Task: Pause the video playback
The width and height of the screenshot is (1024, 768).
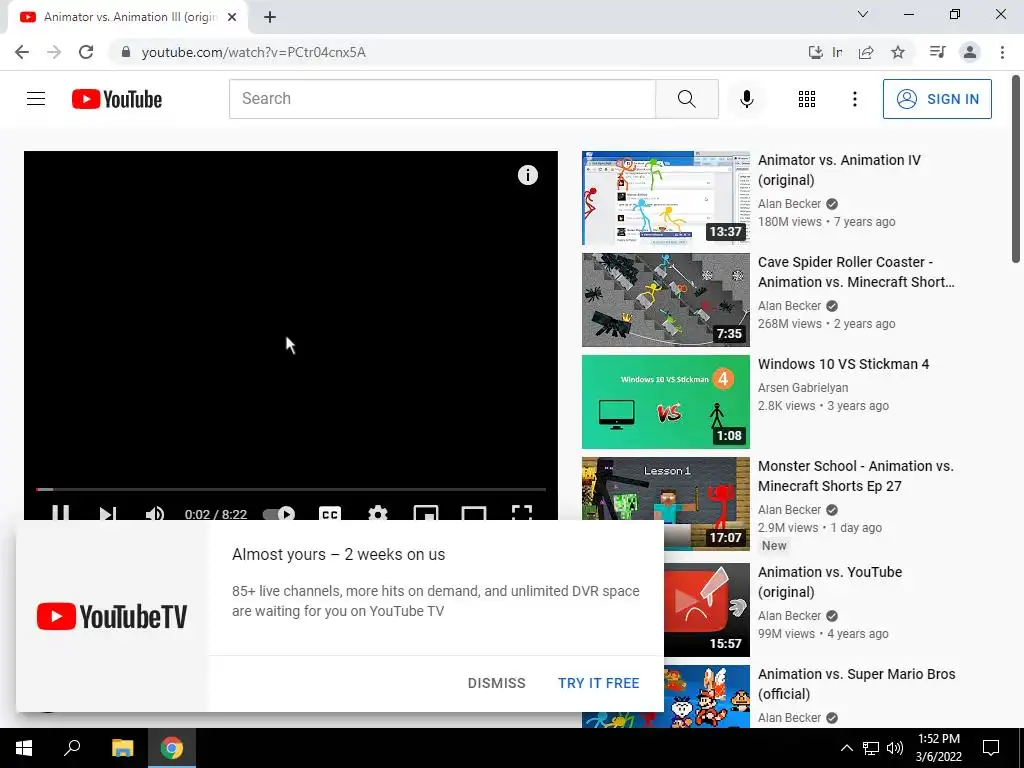Action: pyautogui.click(x=61, y=513)
